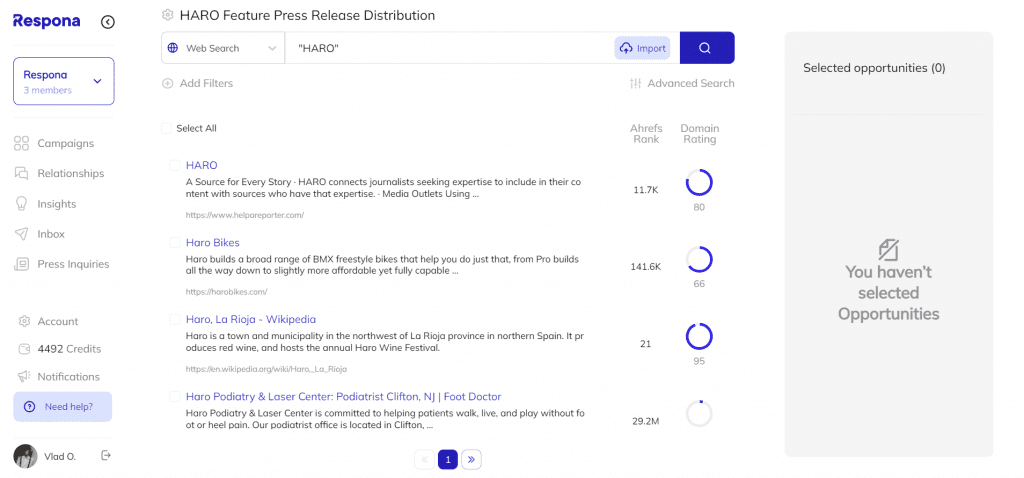The width and height of the screenshot is (1024, 478).
Task: Open Haro, La Rioja - Wikipedia link
Action: [x=250, y=320]
